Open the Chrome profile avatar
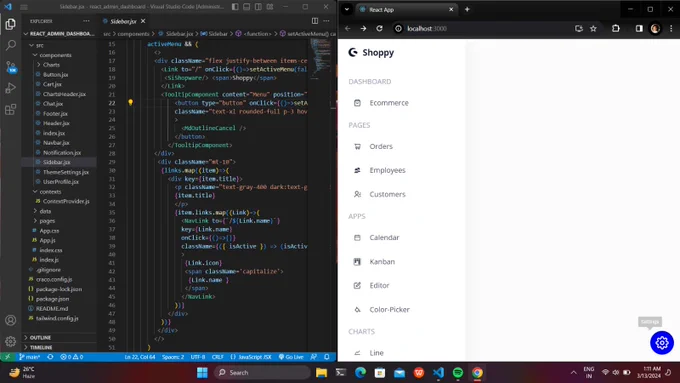 click(x=655, y=28)
